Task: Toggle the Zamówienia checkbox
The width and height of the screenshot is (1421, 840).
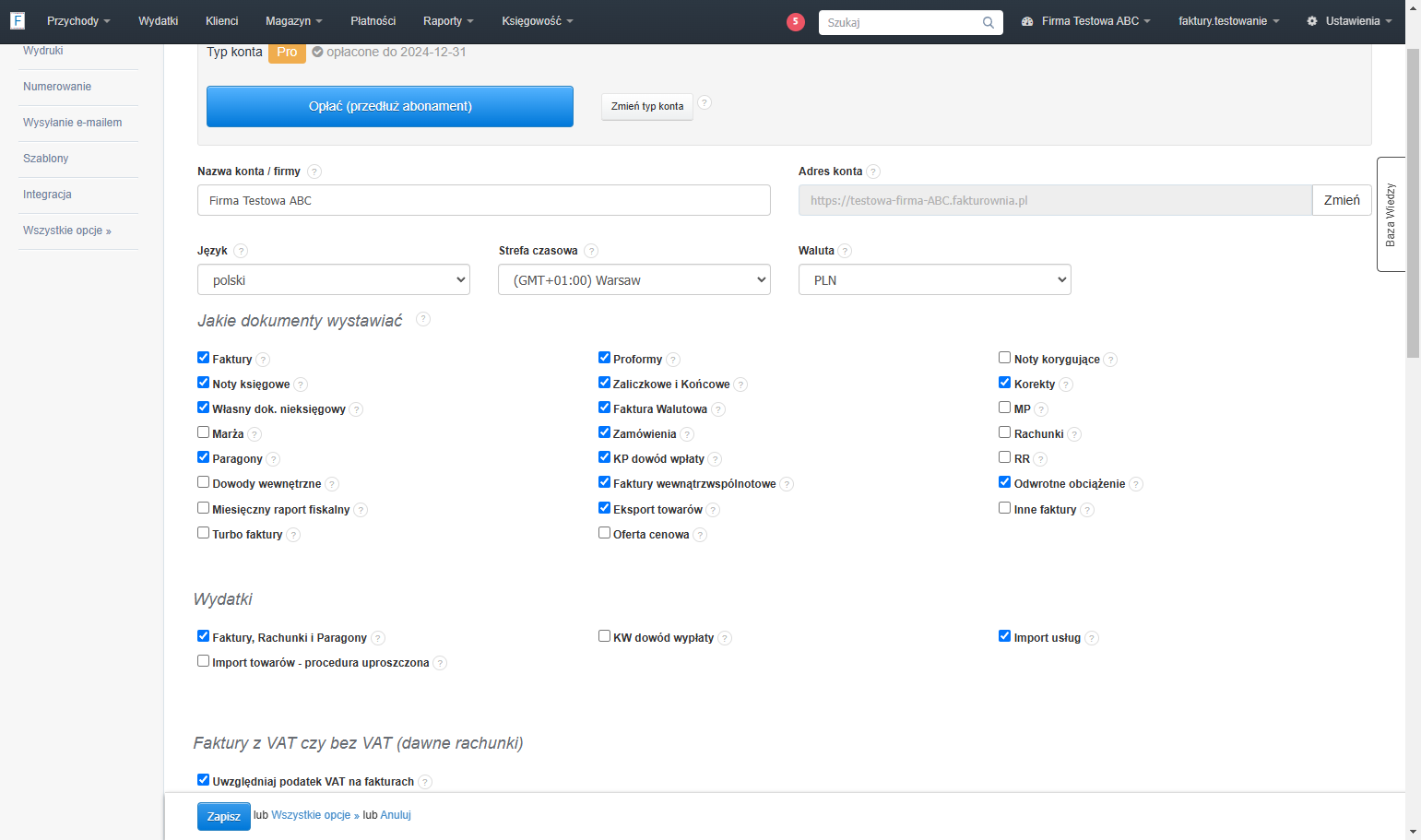Action: tap(604, 432)
